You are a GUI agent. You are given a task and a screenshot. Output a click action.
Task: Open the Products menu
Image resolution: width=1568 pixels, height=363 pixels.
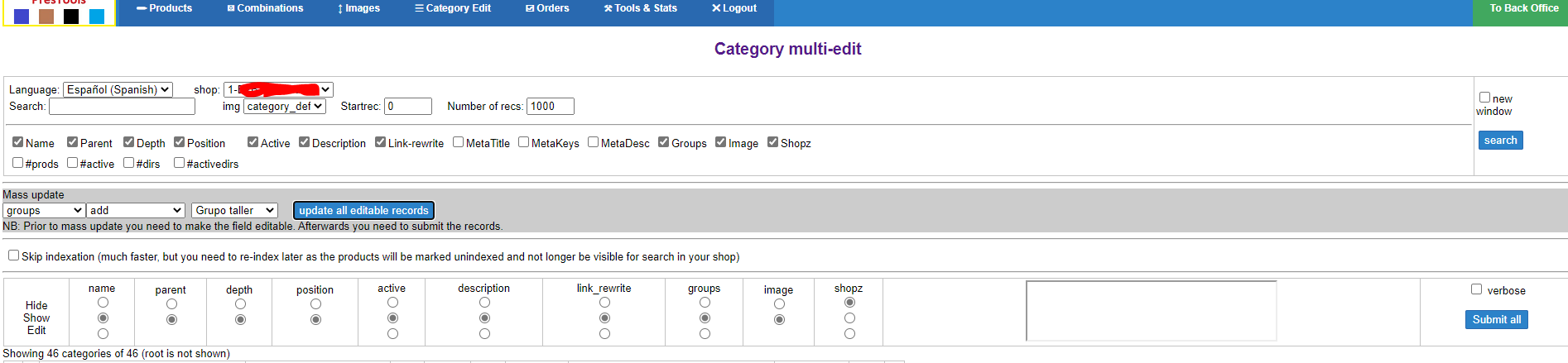164,8
